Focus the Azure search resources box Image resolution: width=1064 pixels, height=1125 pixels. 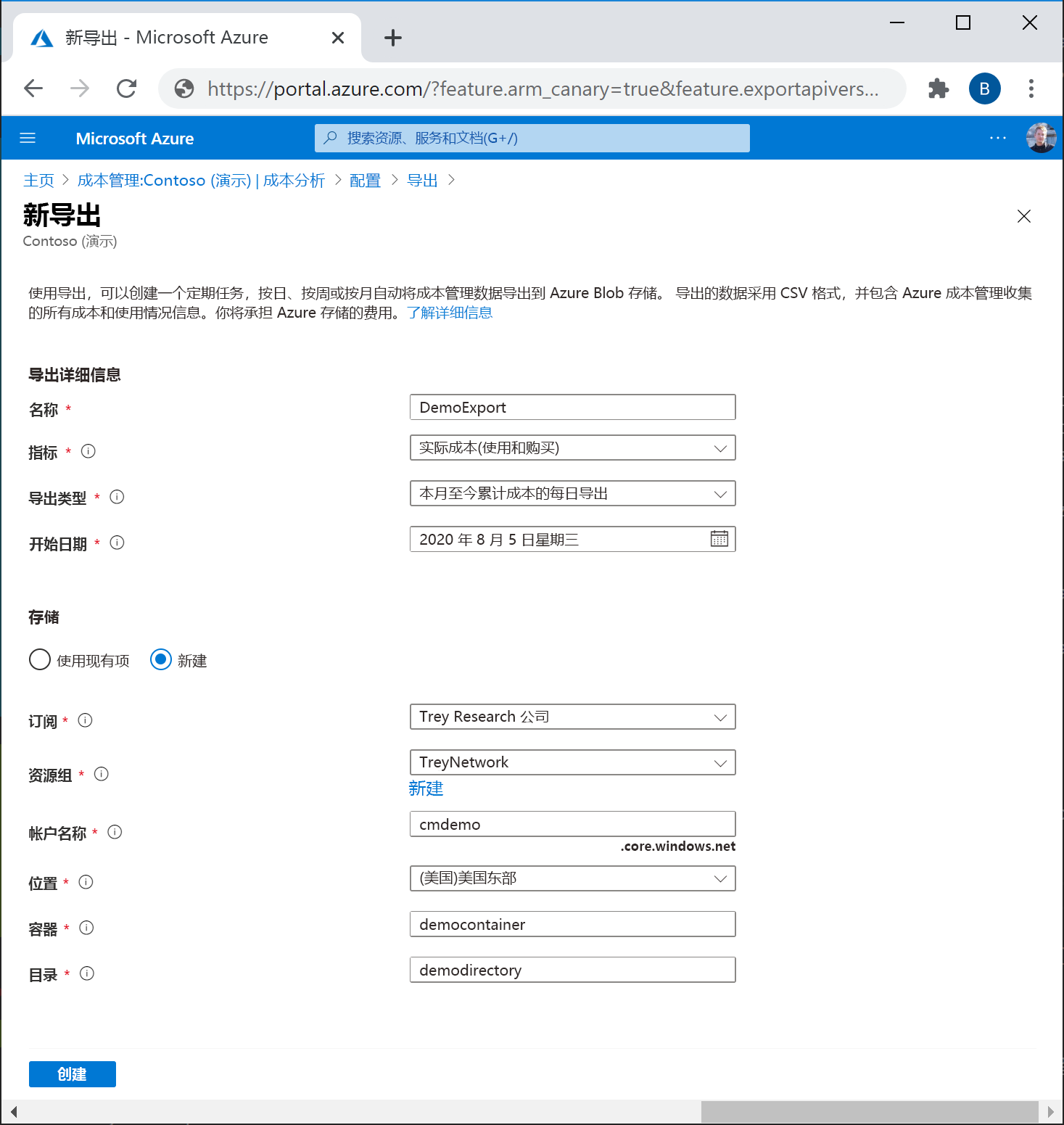tap(532, 138)
